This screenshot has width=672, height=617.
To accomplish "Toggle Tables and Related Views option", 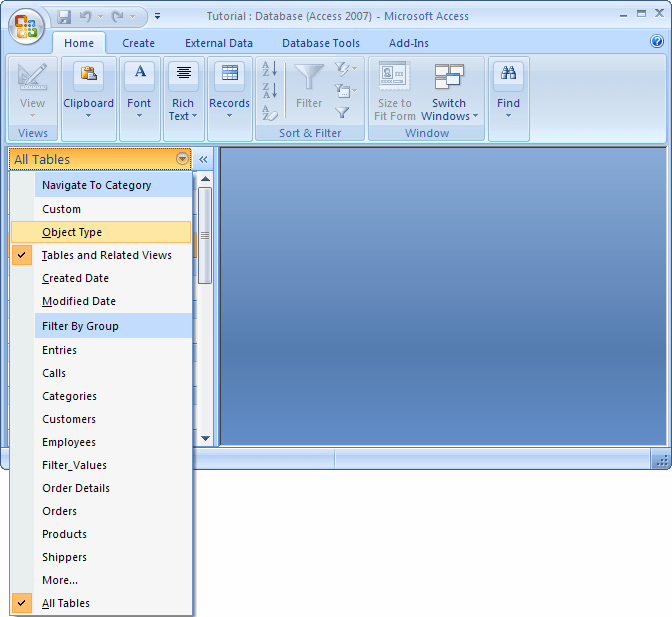I will [x=101, y=255].
